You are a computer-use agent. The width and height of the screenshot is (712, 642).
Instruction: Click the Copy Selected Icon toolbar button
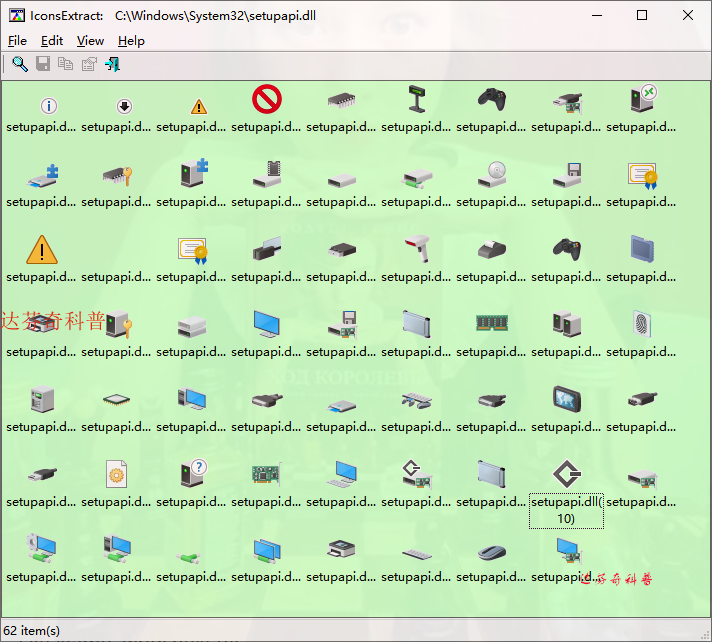point(65,64)
